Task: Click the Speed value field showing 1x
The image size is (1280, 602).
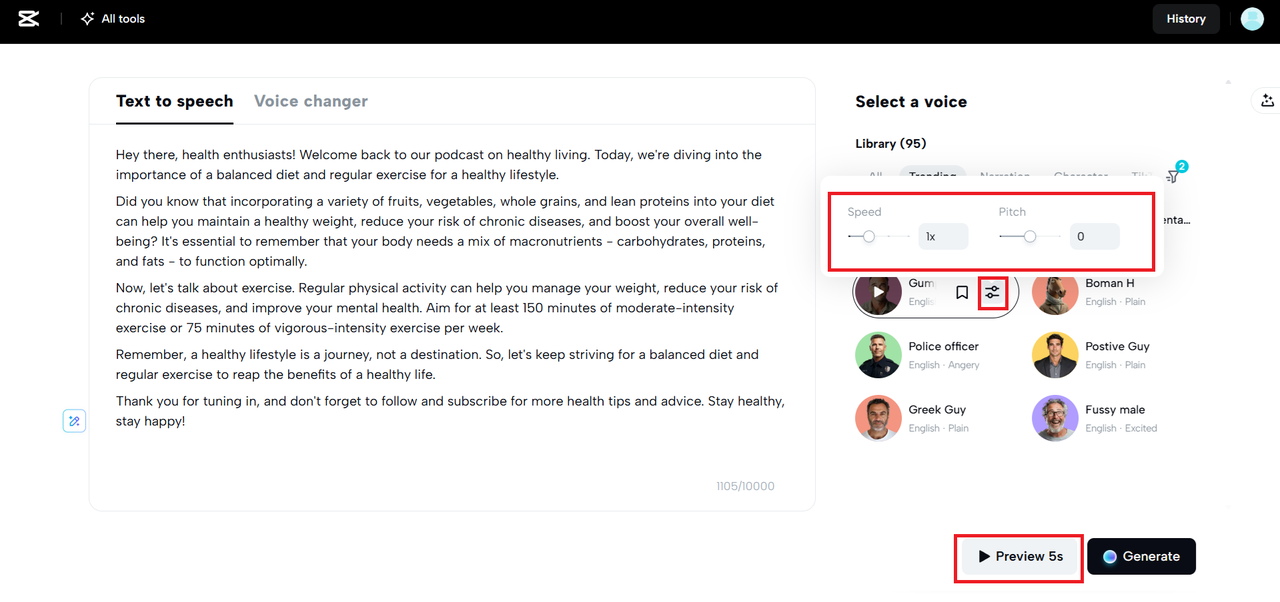Action: coord(943,236)
